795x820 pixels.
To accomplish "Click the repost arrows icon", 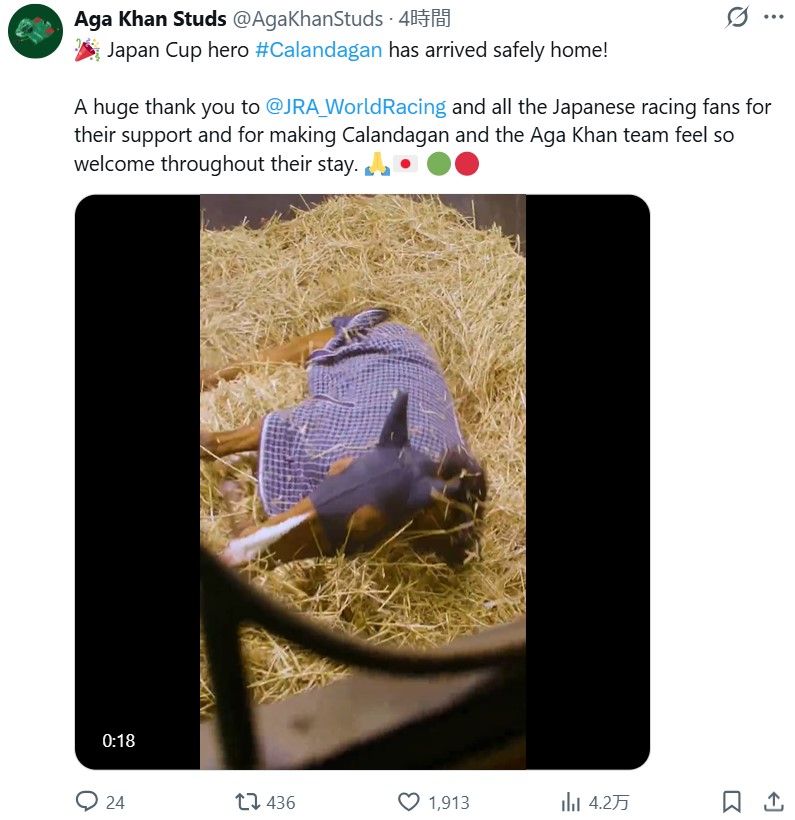I will tap(247, 802).
